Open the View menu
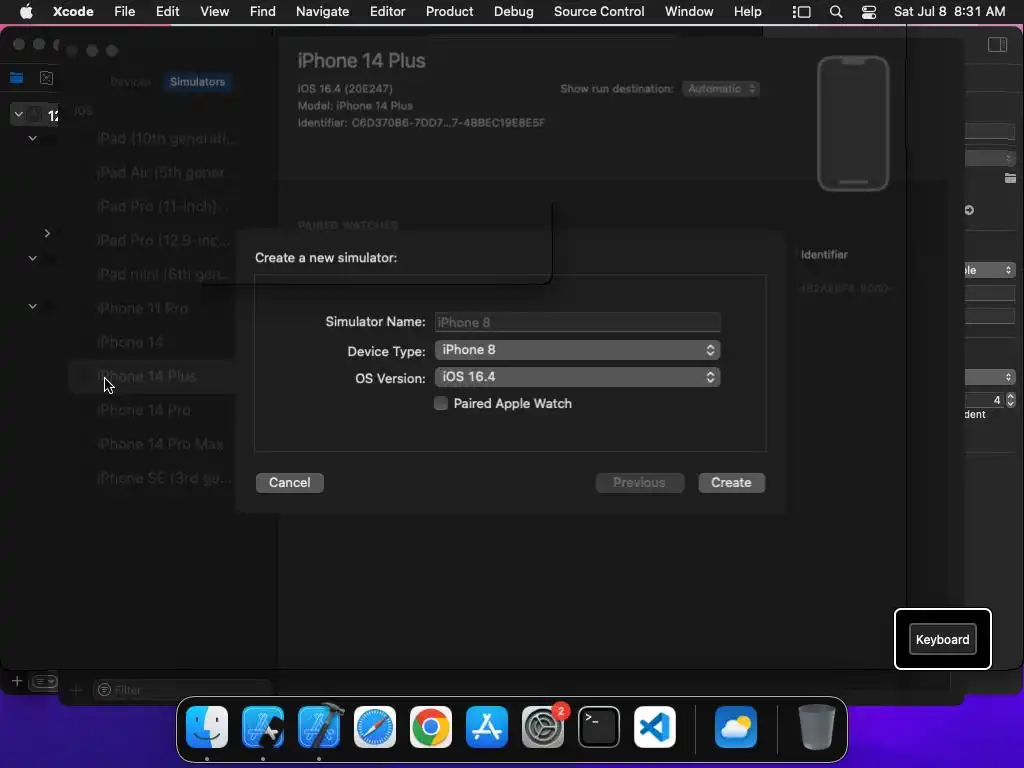 [214, 11]
